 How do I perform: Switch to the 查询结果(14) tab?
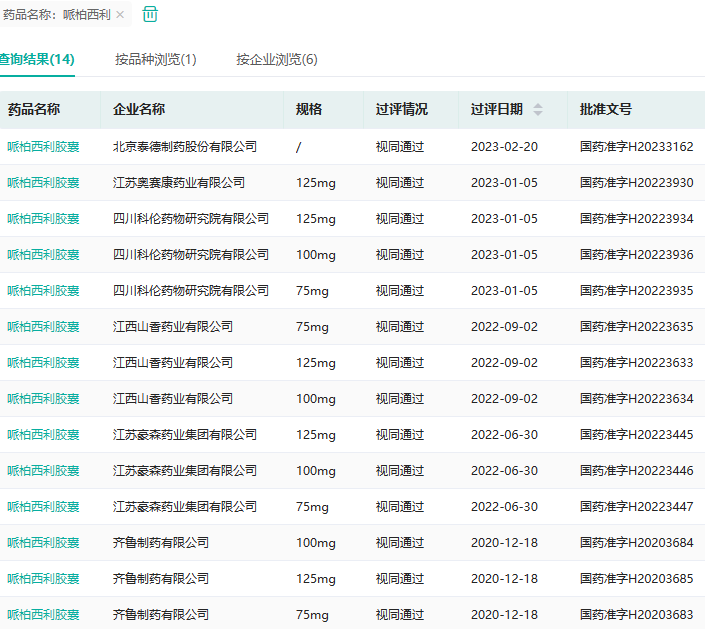pos(36,59)
